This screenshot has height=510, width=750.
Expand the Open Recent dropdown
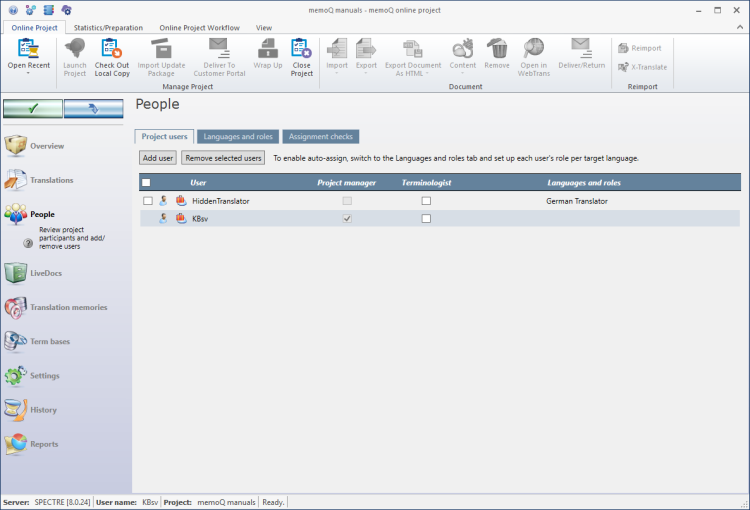(28, 73)
